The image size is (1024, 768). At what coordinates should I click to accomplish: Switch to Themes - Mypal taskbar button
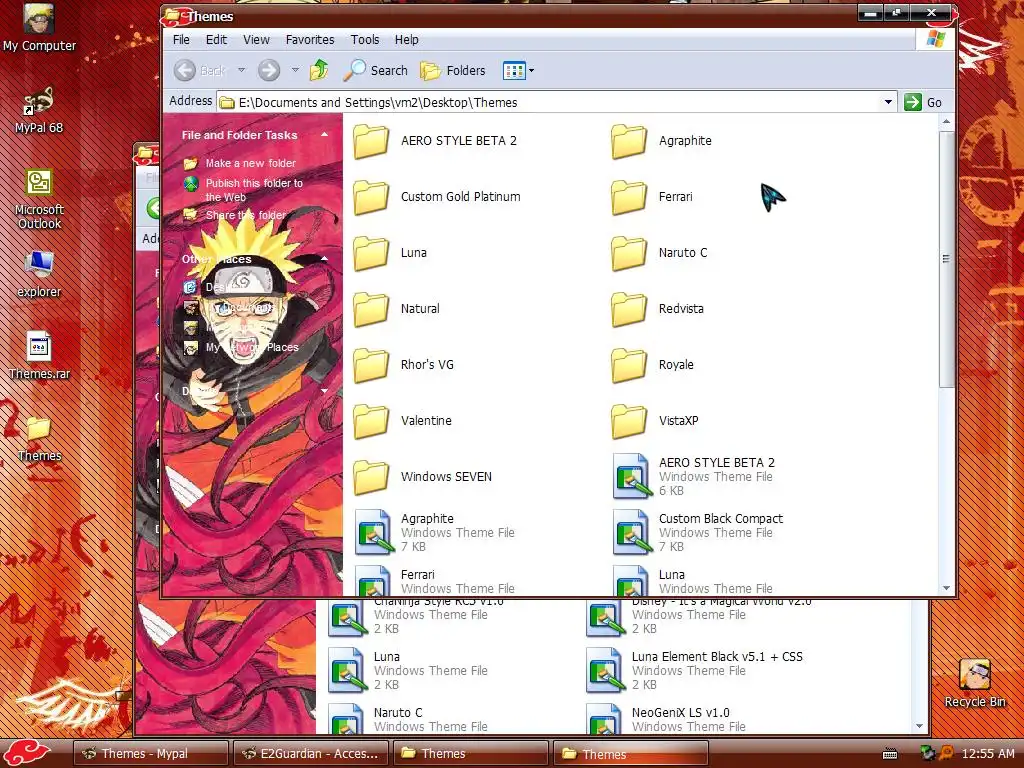pyautogui.click(x=150, y=754)
